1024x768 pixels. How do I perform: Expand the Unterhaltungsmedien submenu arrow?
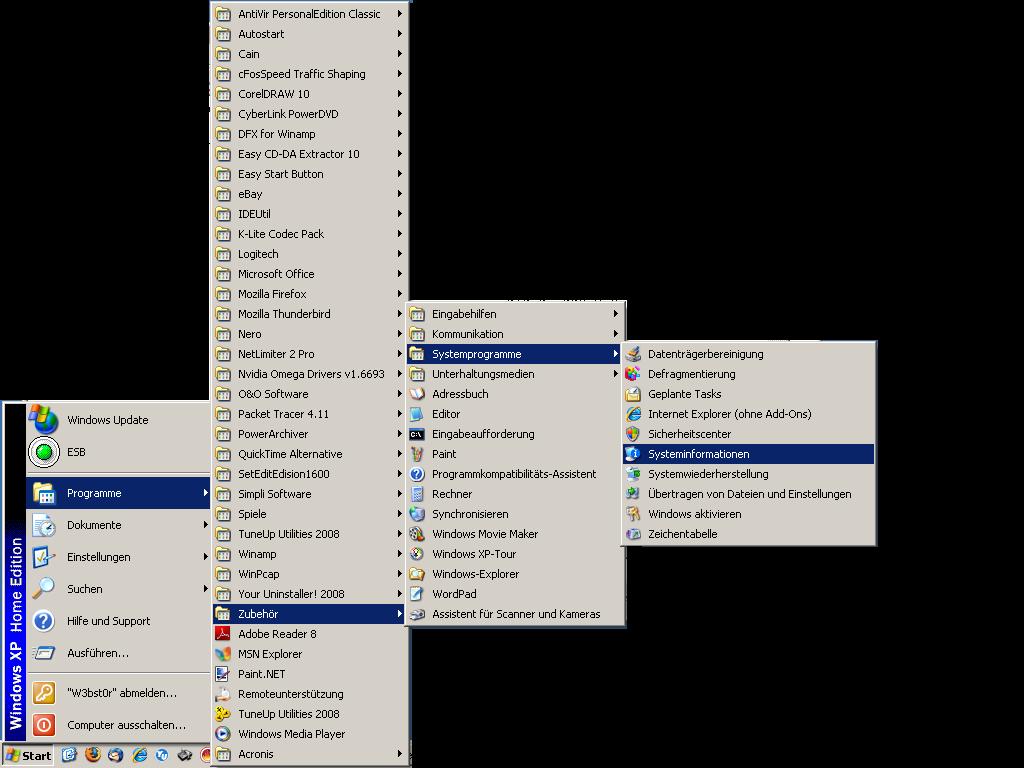tap(615, 374)
